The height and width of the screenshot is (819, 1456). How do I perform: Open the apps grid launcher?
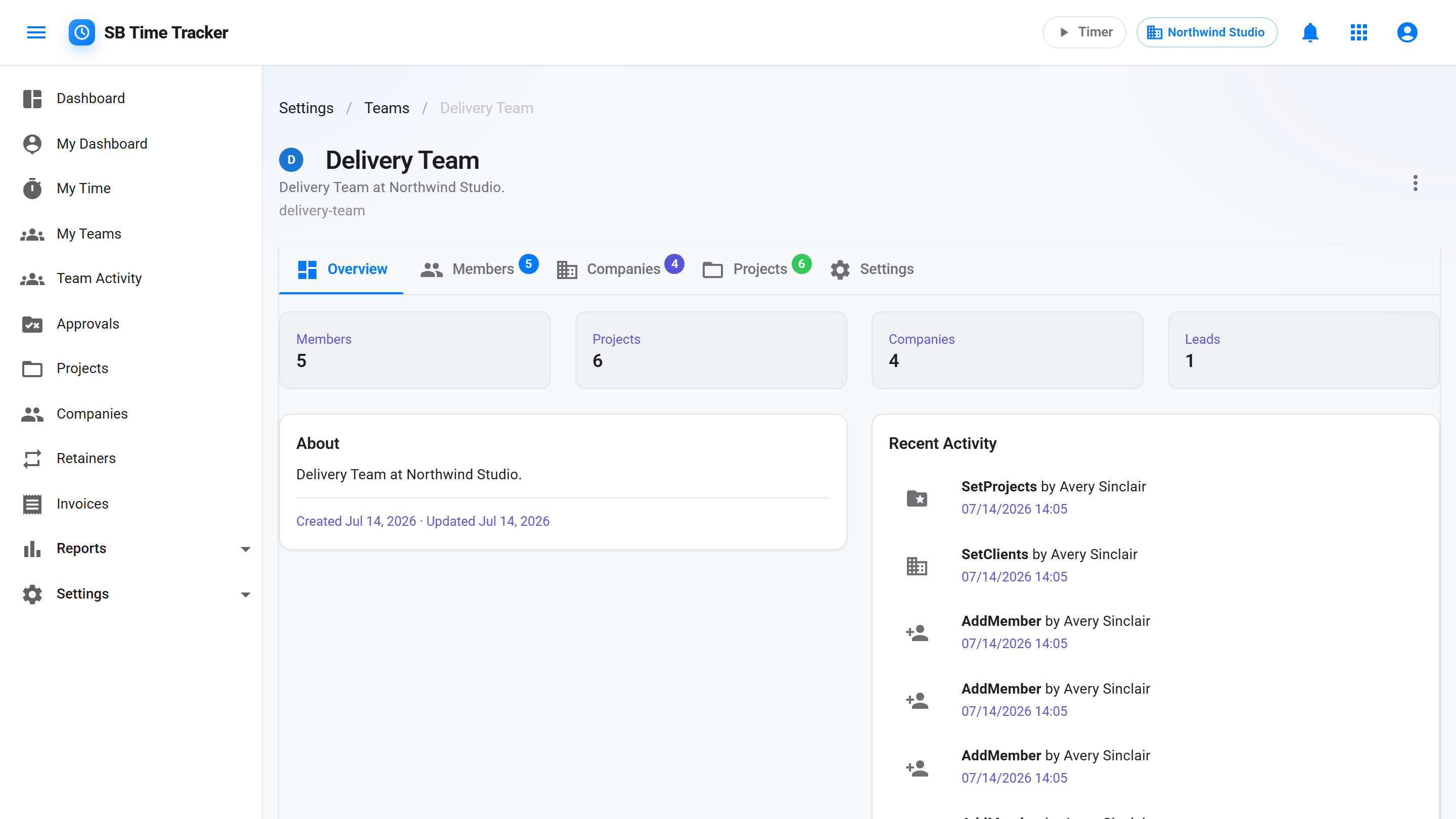point(1358,32)
